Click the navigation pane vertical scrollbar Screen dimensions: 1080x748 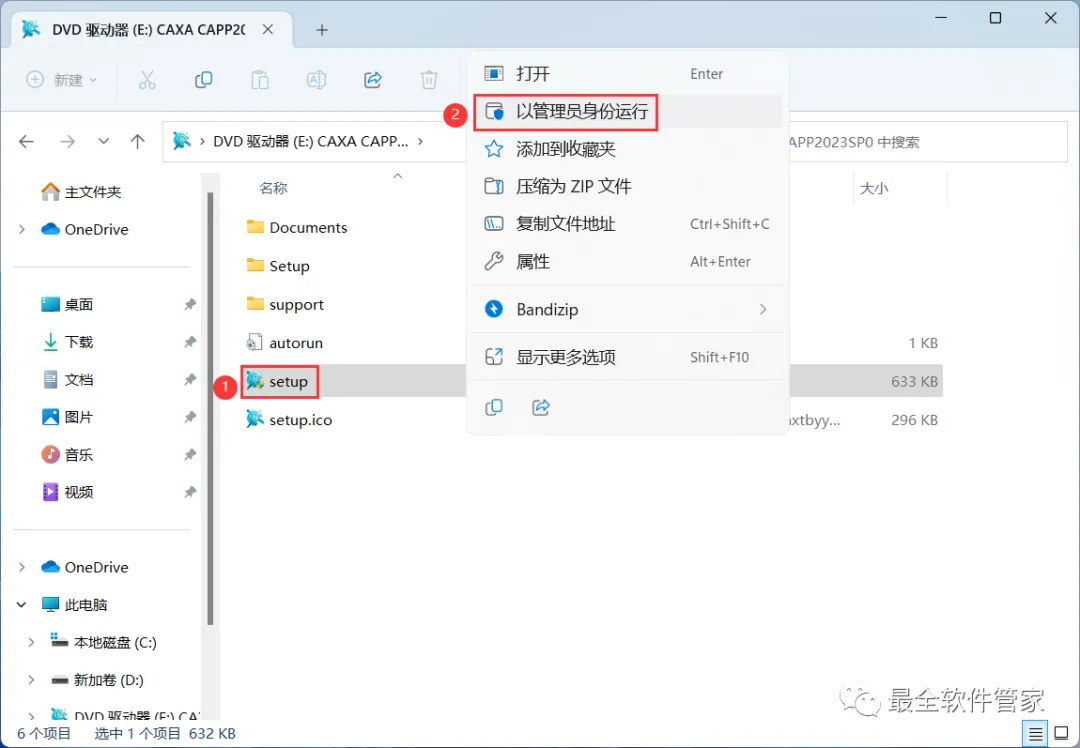[x=210, y=409]
